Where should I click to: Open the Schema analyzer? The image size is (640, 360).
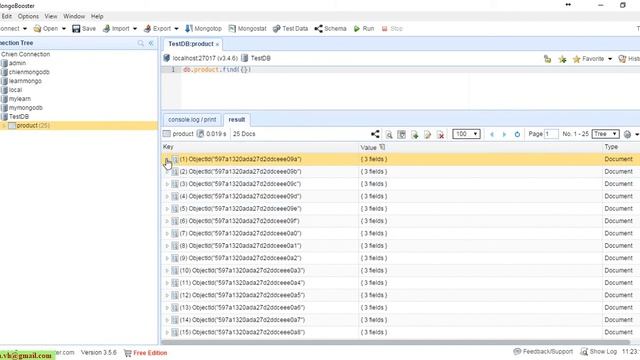click(x=330, y=29)
